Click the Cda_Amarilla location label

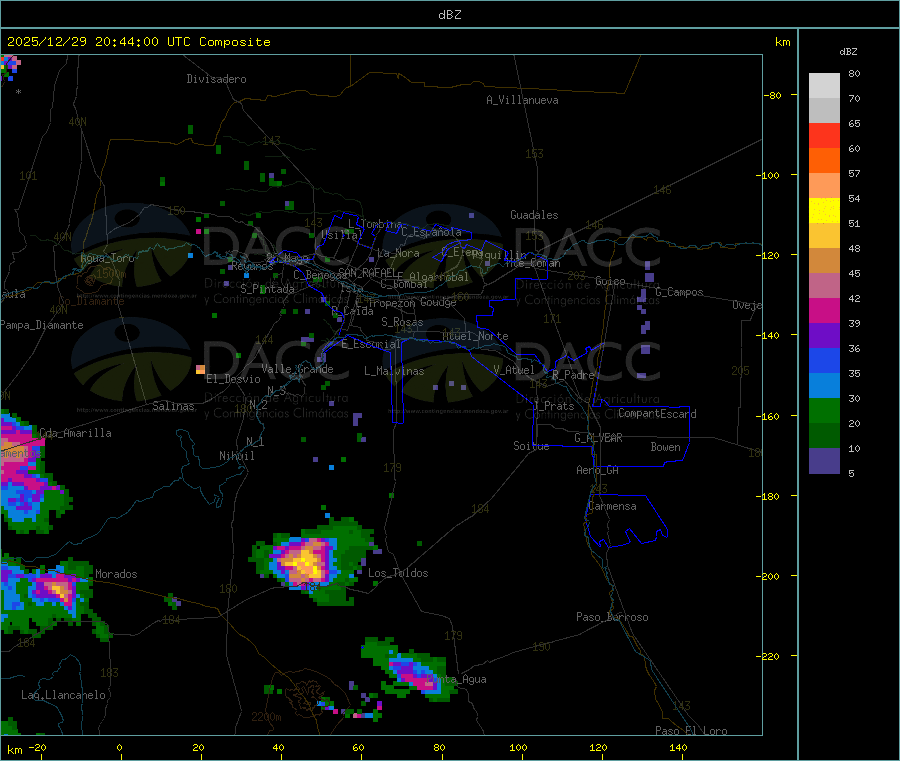click(75, 433)
